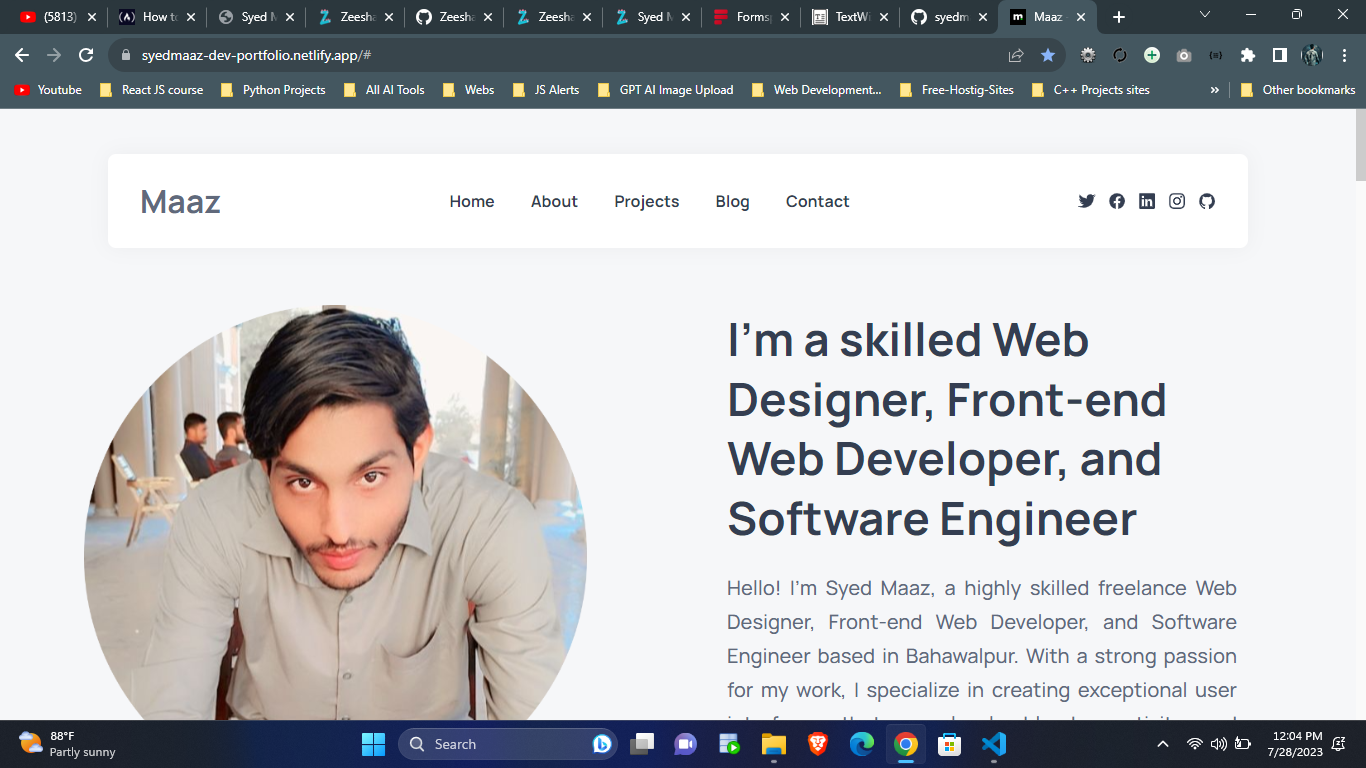The image size is (1366, 768).
Task: Open the Web Development bookmark folder
Action: point(817,90)
